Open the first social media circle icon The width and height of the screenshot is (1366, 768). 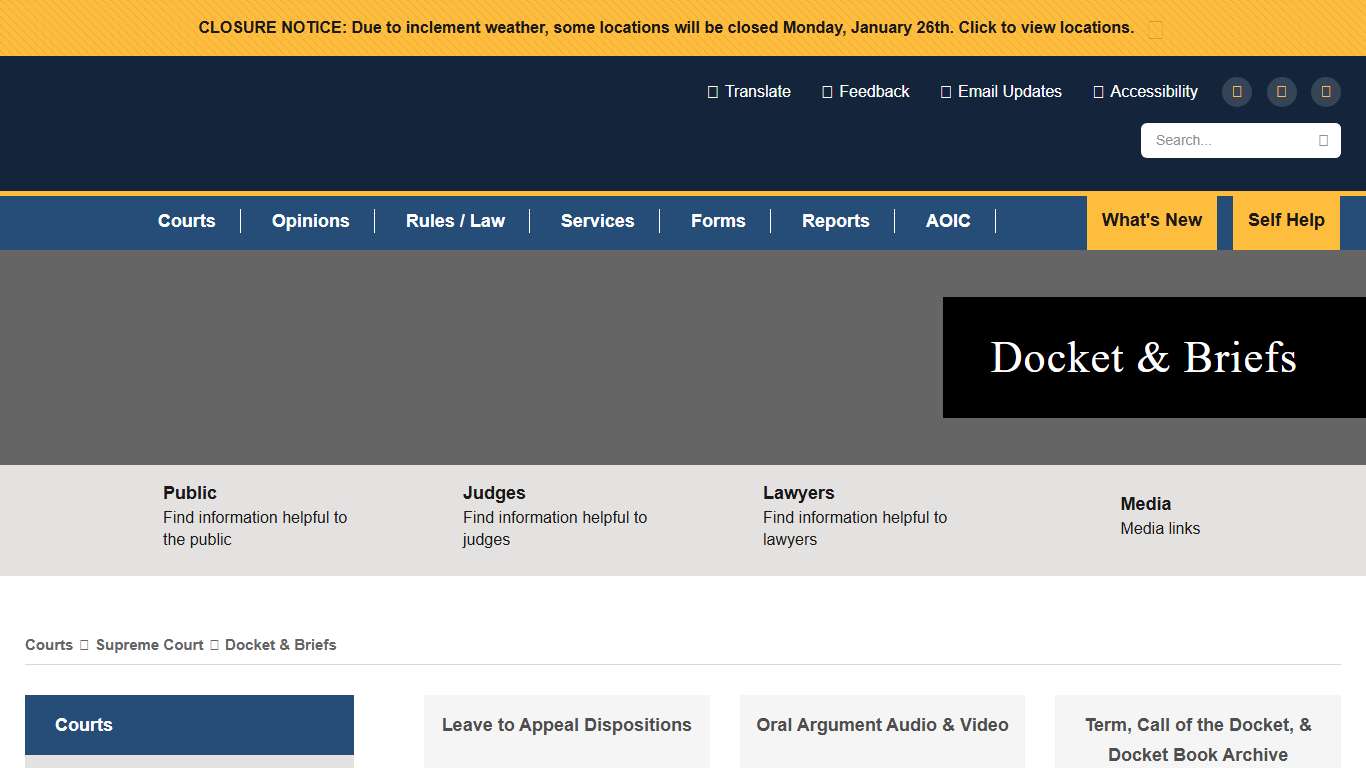[x=1236, y=91]
